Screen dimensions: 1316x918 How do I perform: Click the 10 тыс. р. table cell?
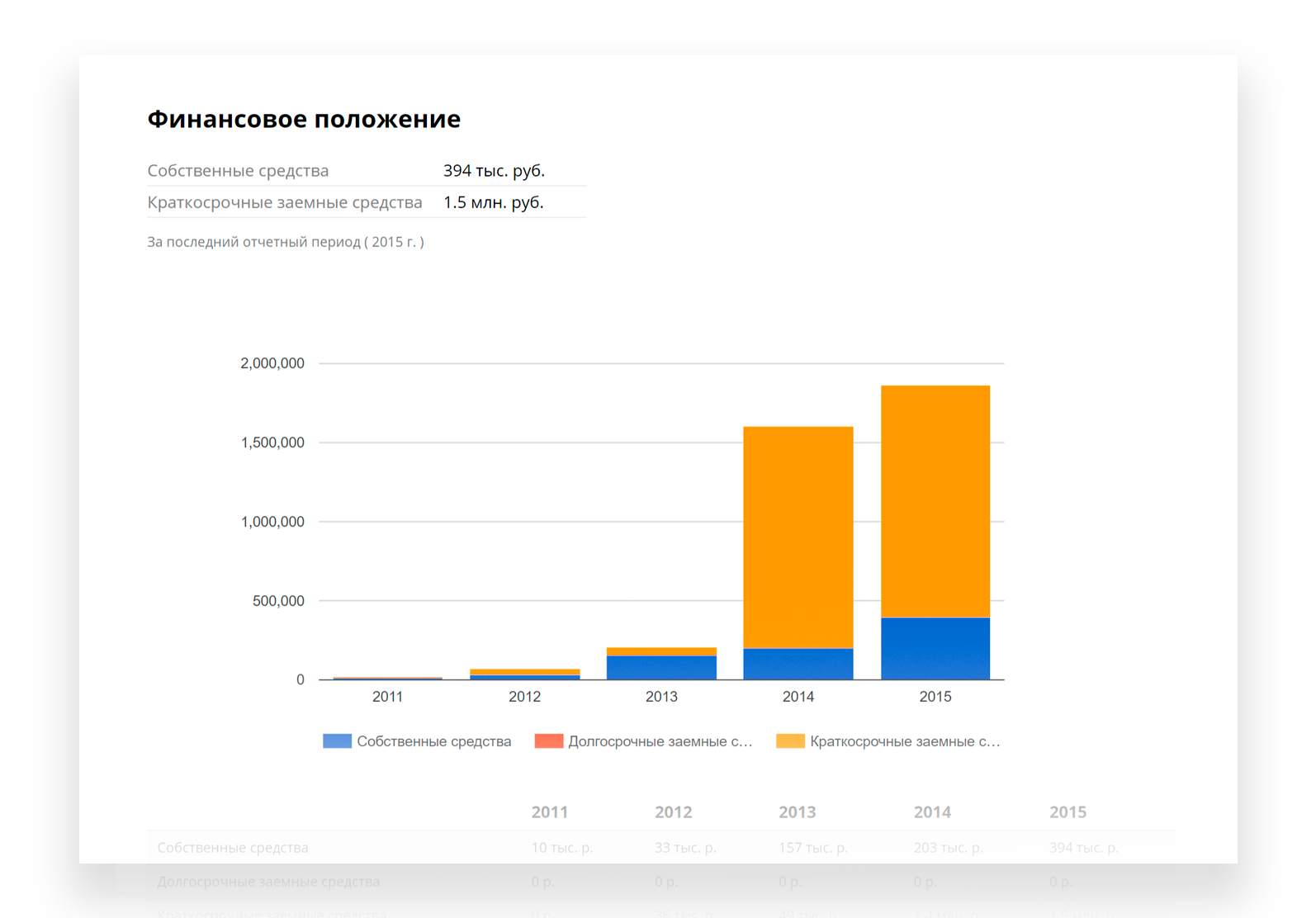pyautogui.click(x=562, y=848)
